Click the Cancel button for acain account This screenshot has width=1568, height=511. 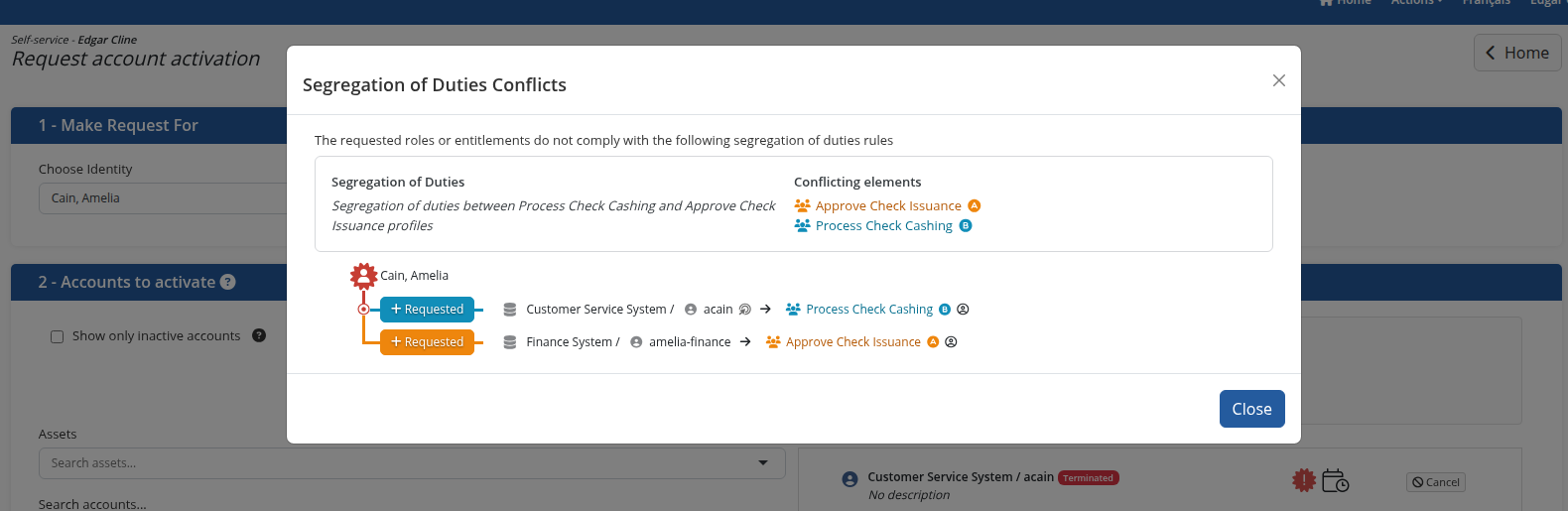click(x=1436, y=482)
